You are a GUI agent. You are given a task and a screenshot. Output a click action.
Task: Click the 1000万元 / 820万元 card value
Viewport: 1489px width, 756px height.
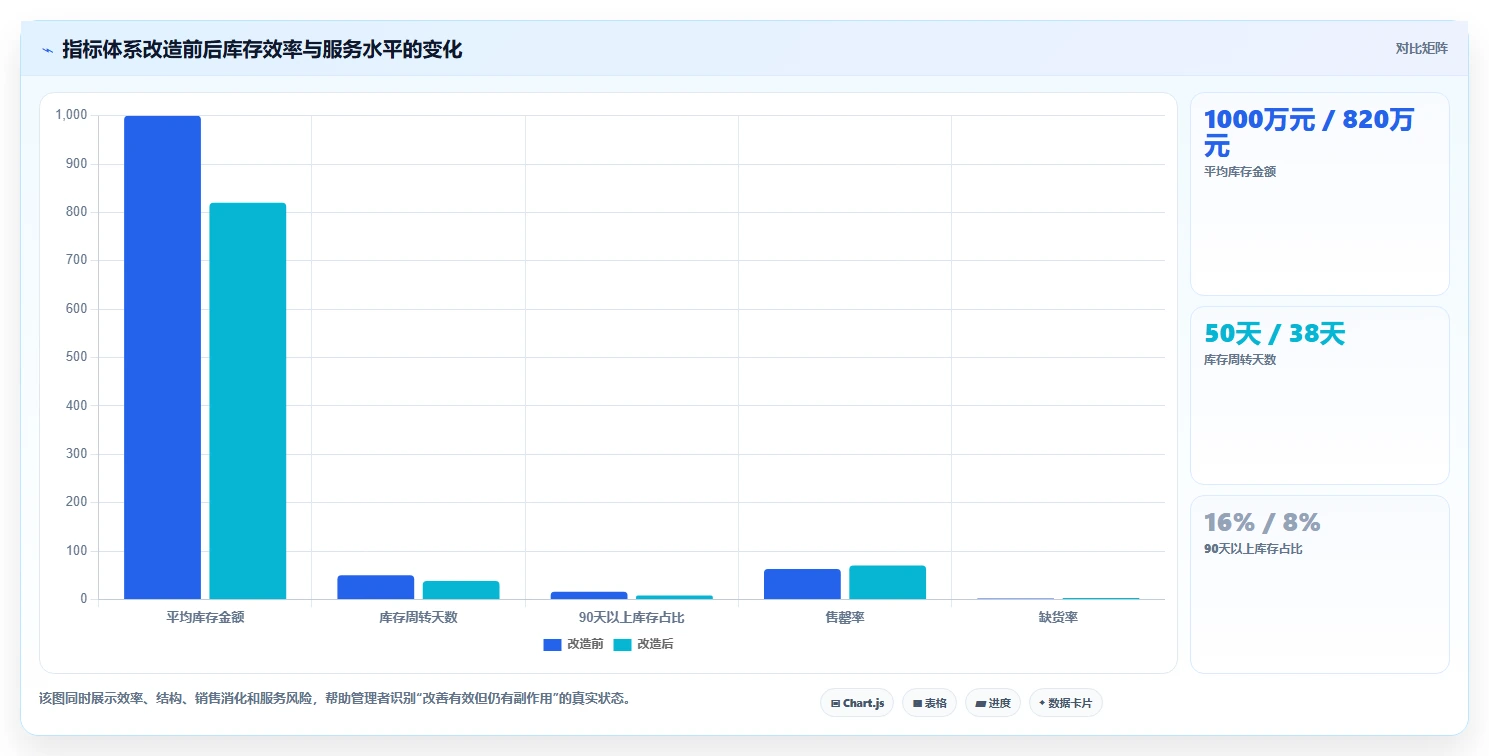pyautogui.click(x=1308, y=133)
